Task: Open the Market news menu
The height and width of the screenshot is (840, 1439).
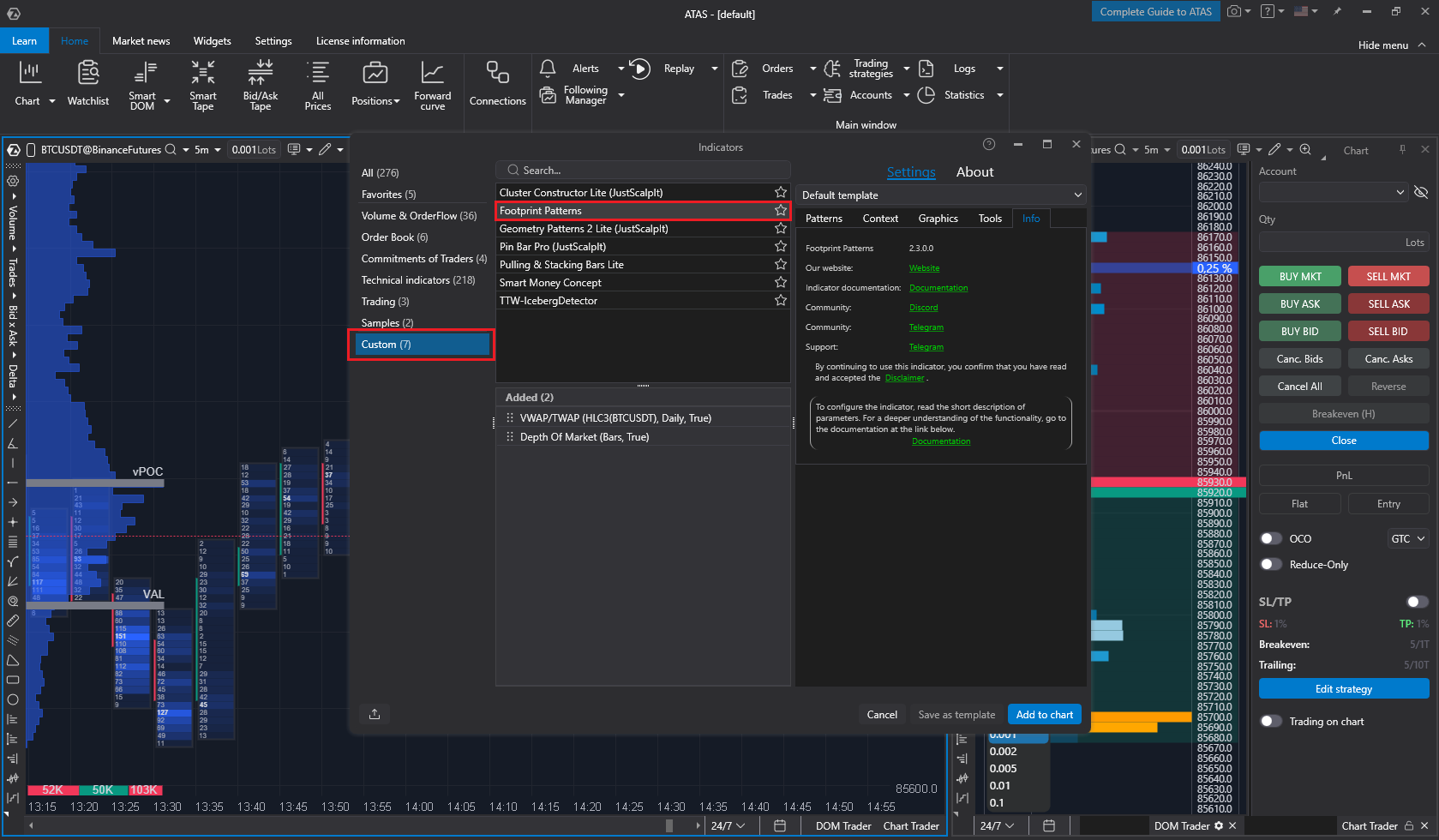Action: [141, 41]
